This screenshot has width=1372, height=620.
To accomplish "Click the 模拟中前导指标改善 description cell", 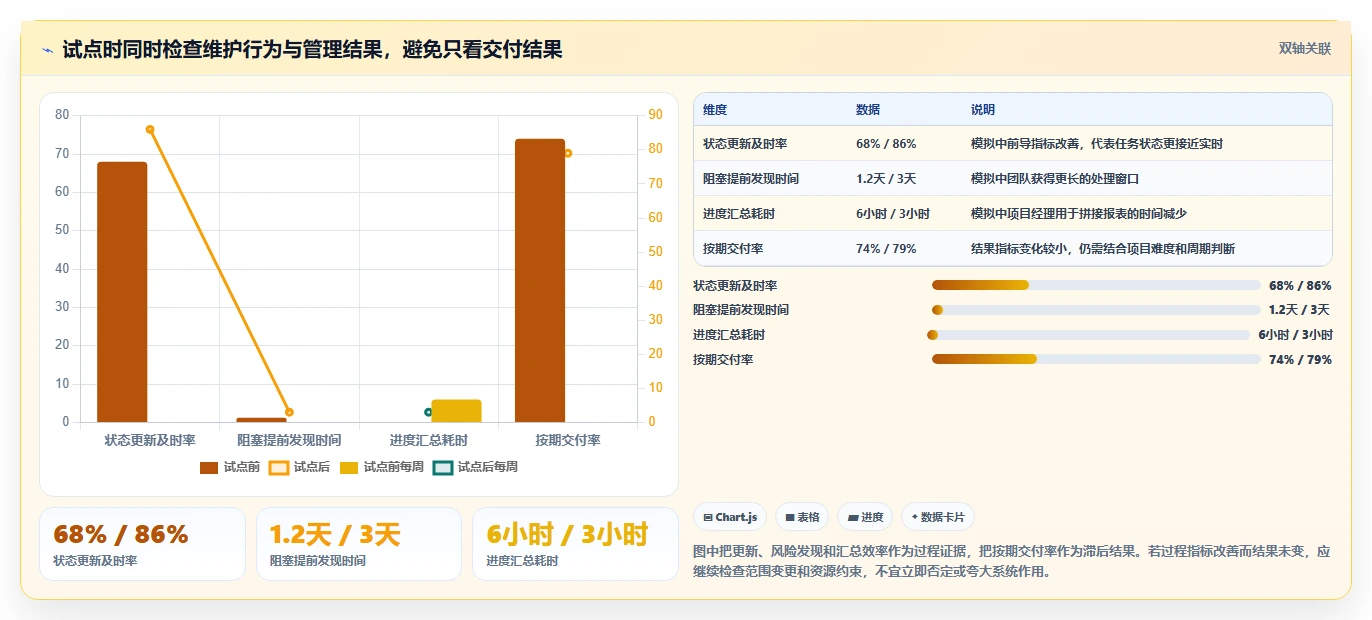I will [1097, 144].
